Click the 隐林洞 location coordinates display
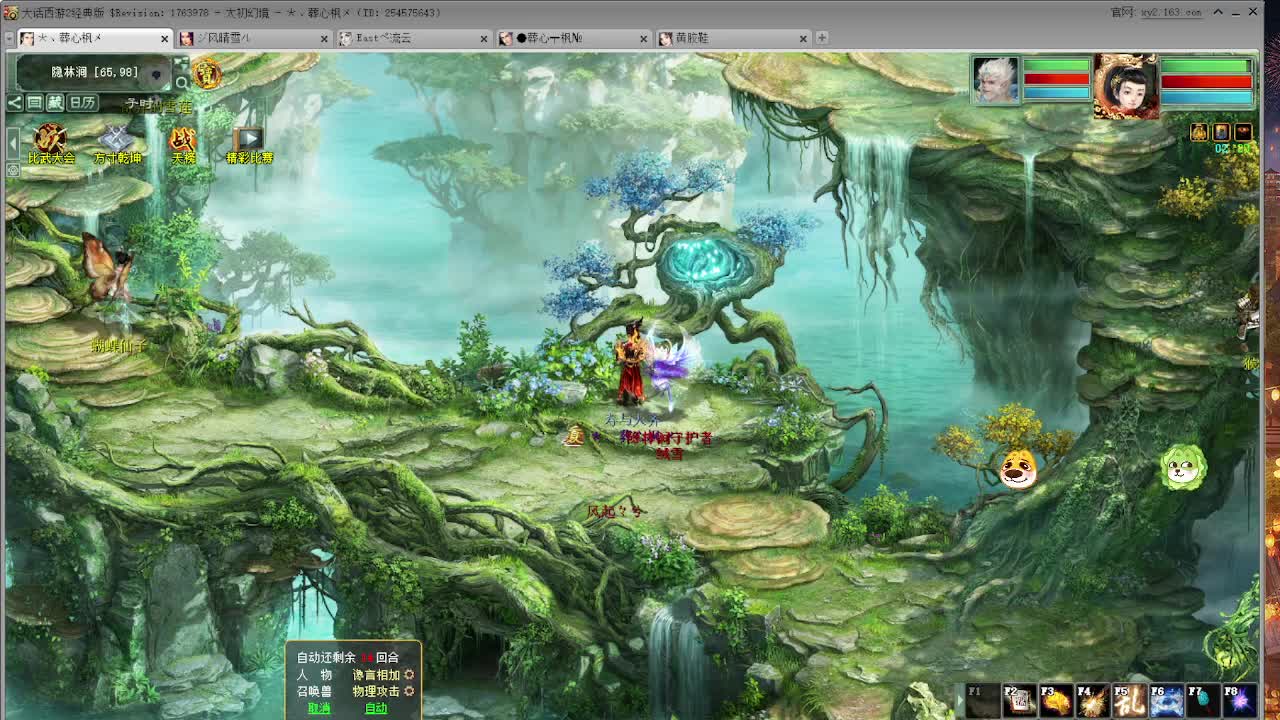1280x720 pixels. (95, 73)
